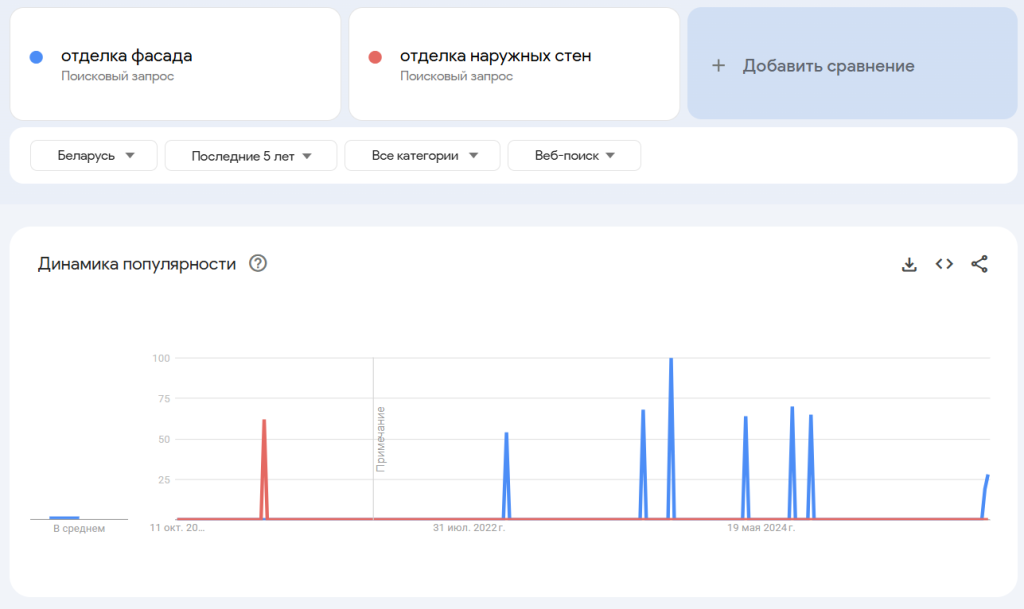Download the popularity chart data as CSV
The height and width of the screenshot is (609, 1024).
[909, 264]
